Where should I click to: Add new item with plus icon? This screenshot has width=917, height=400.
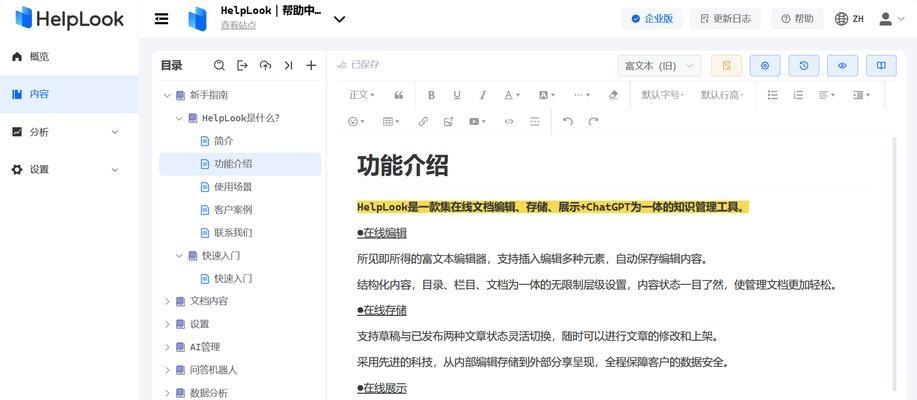tap(311, 65)
